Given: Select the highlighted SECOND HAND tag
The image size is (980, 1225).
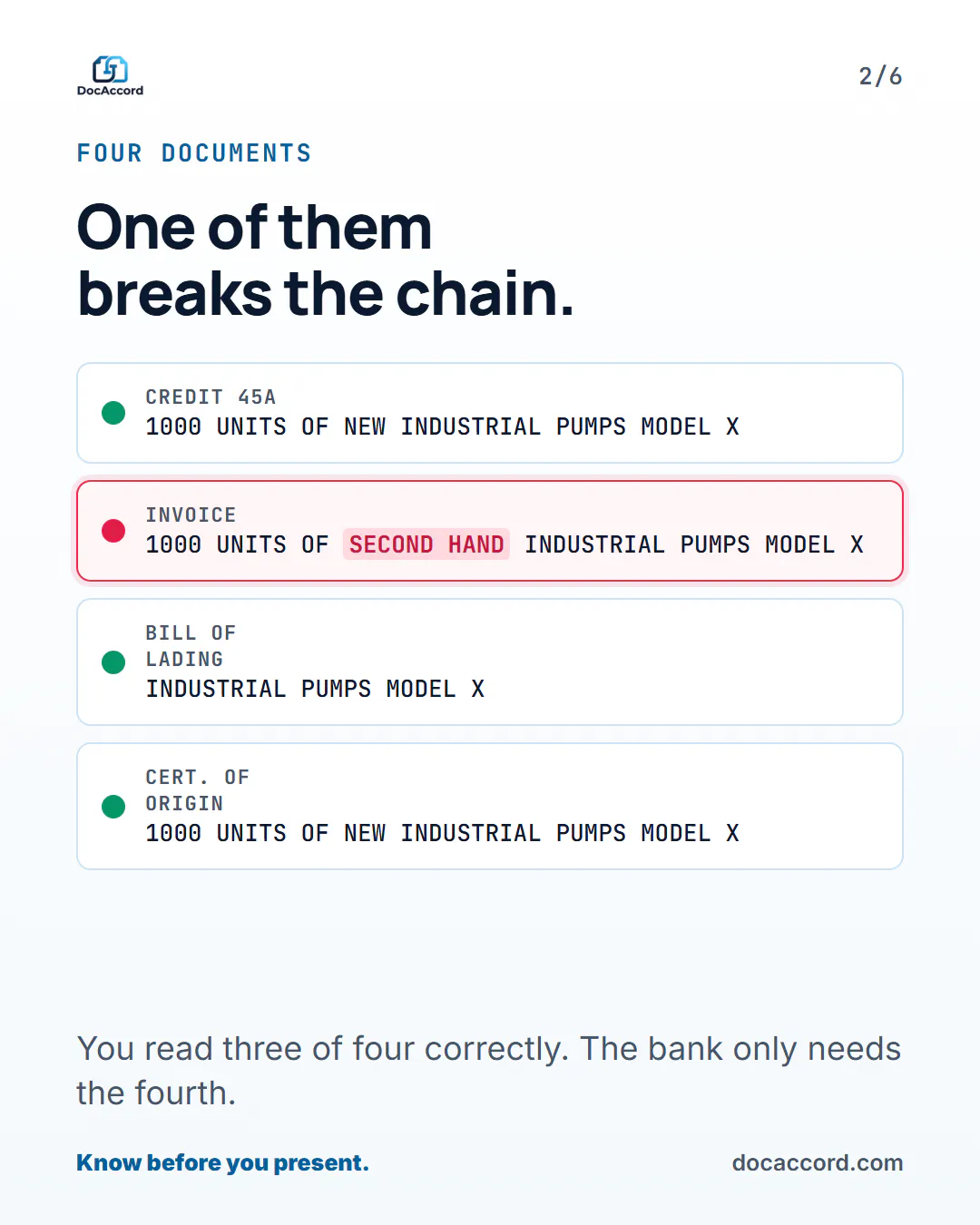Looking at the screenshot, I should 426,544.
